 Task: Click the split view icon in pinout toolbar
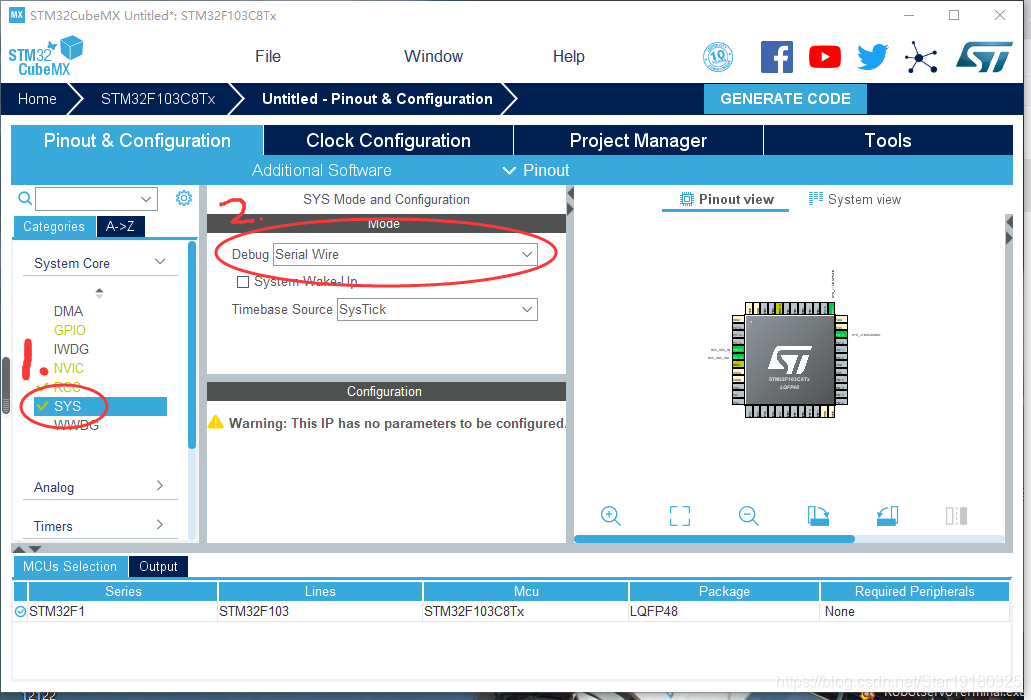pyautogui.click(x=956, y=516)
